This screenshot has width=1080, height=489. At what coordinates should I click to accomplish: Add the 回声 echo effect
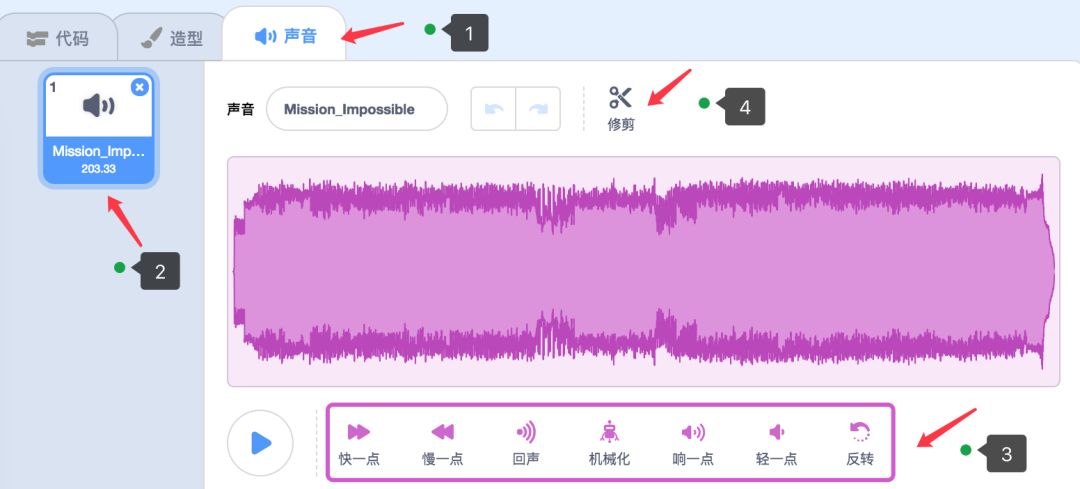526,444
